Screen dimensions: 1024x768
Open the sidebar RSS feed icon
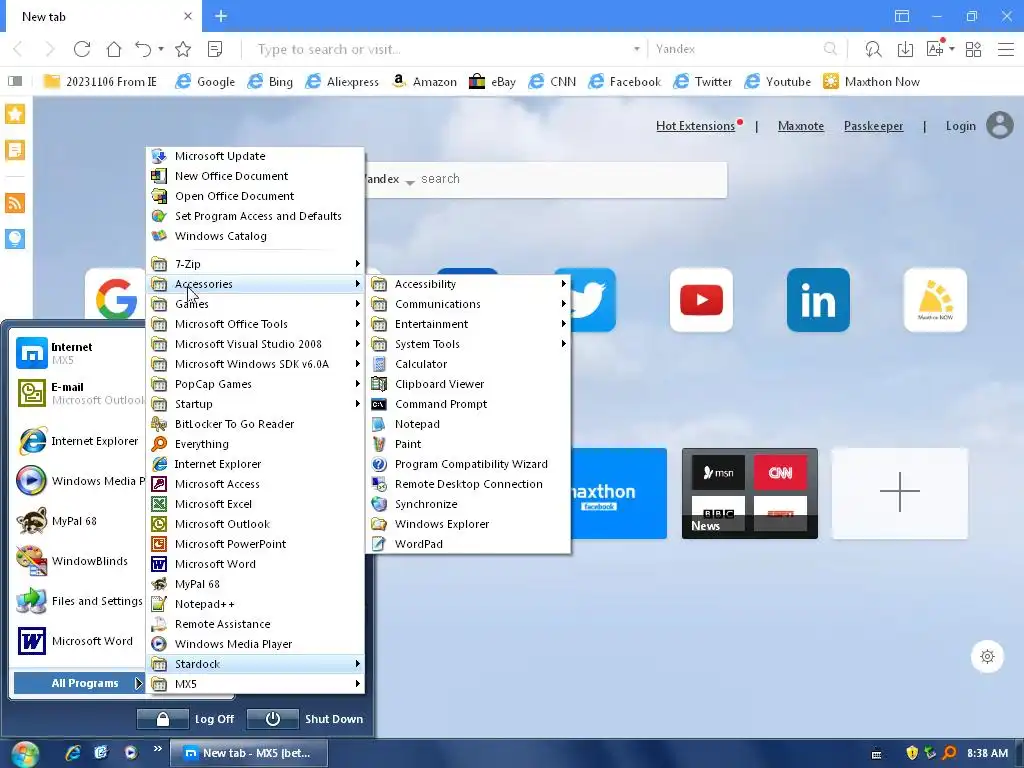click(15, 202)
